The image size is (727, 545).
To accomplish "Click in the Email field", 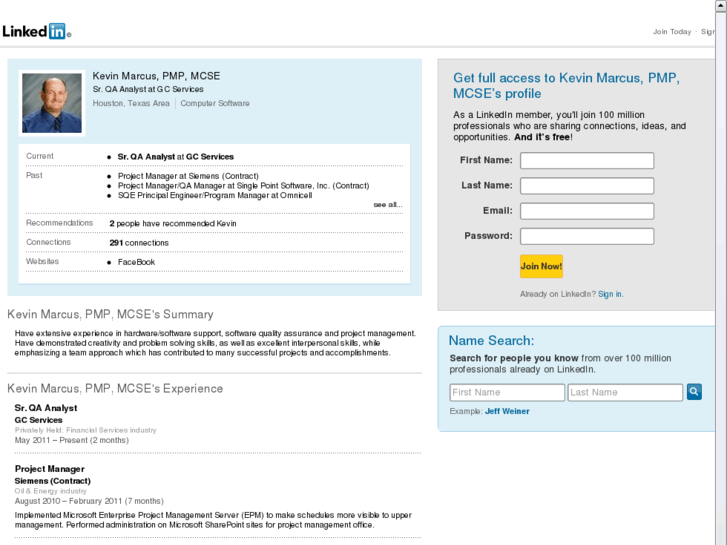I will tap(587, 211).
